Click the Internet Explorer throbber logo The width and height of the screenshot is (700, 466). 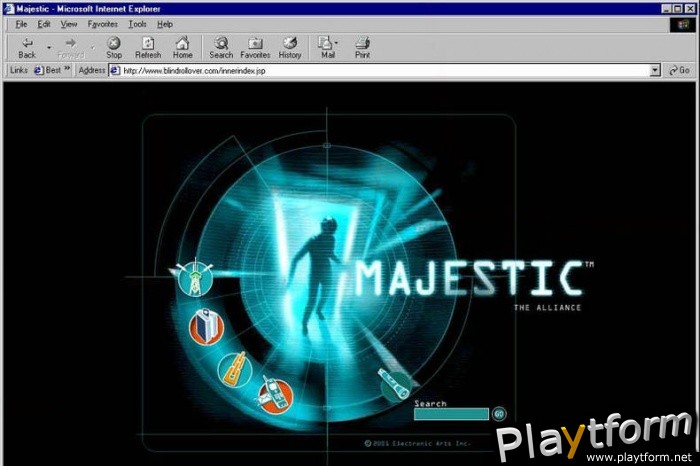click(683, 25)
